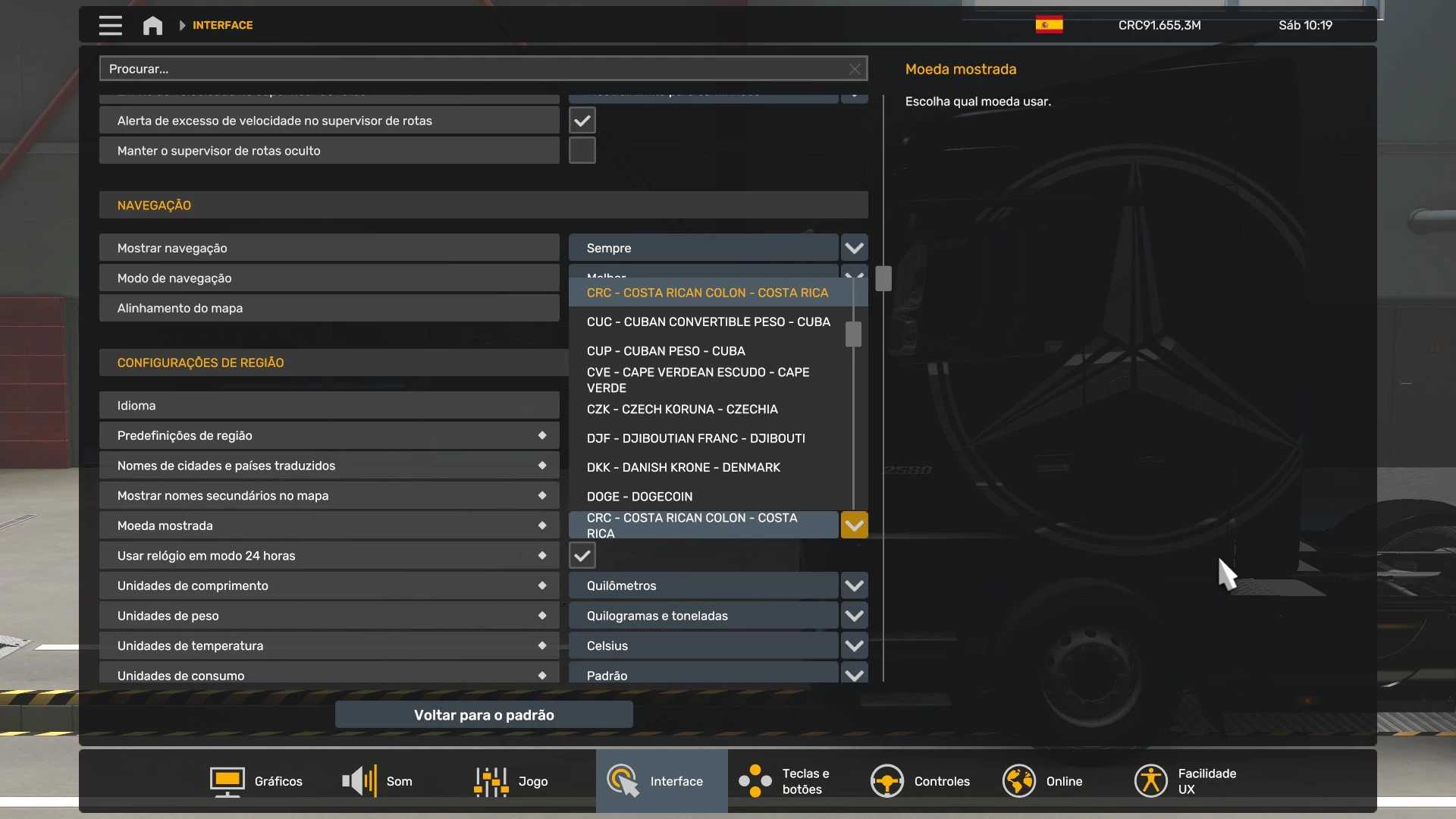1456x819 pixels.
Task: Toggle 24-hour clock mode checkbox
Action: click(582, 556)
